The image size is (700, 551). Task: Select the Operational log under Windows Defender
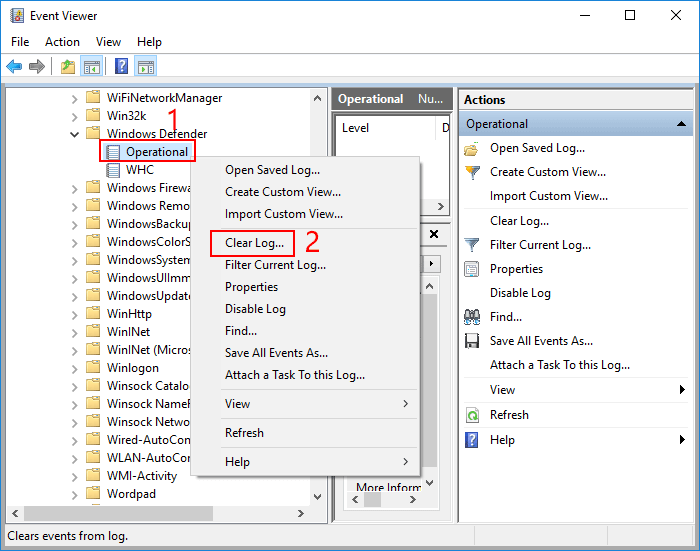click(x=157, y=152)
